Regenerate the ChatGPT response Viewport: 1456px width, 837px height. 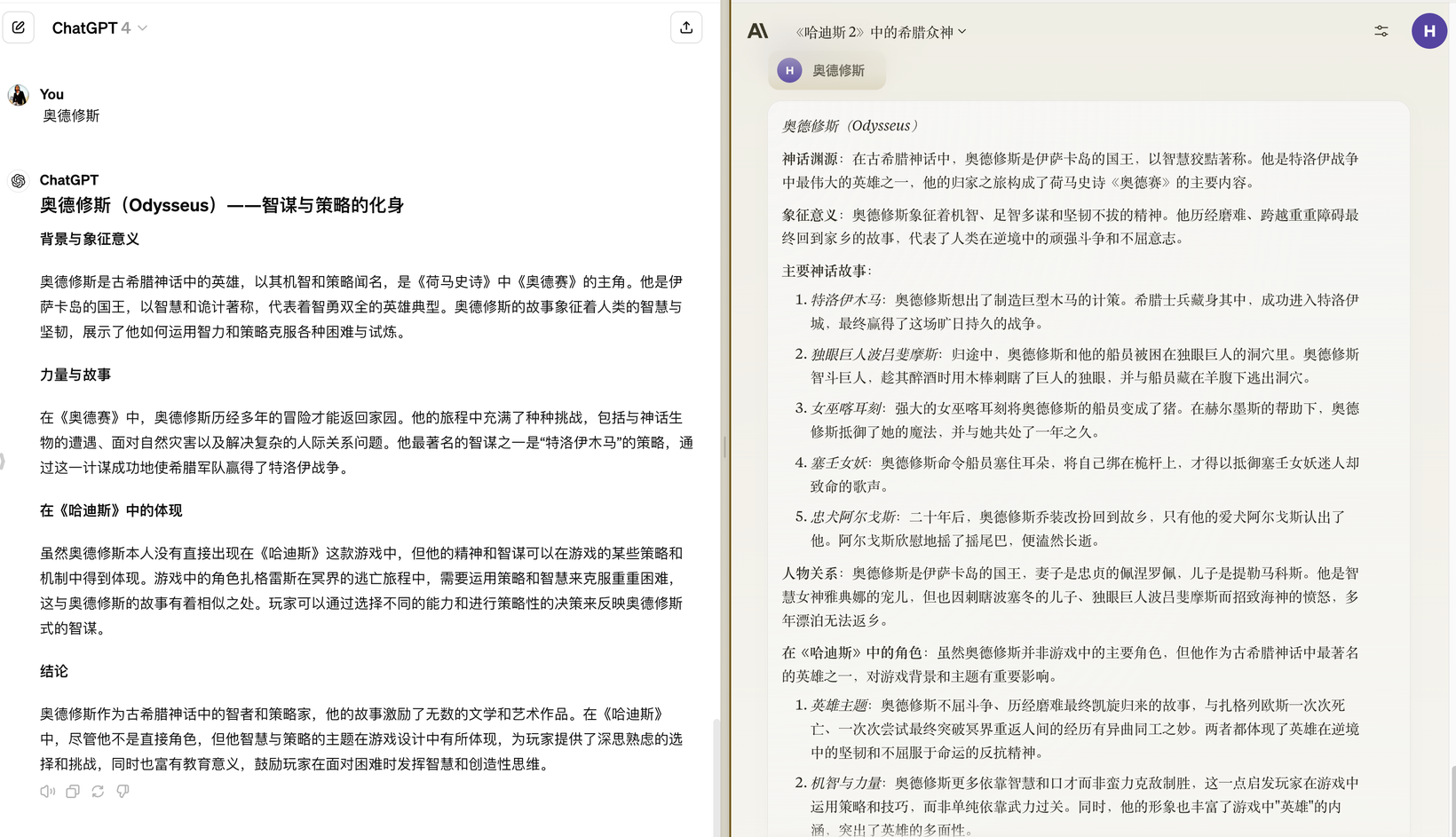(x=98, y=791)
